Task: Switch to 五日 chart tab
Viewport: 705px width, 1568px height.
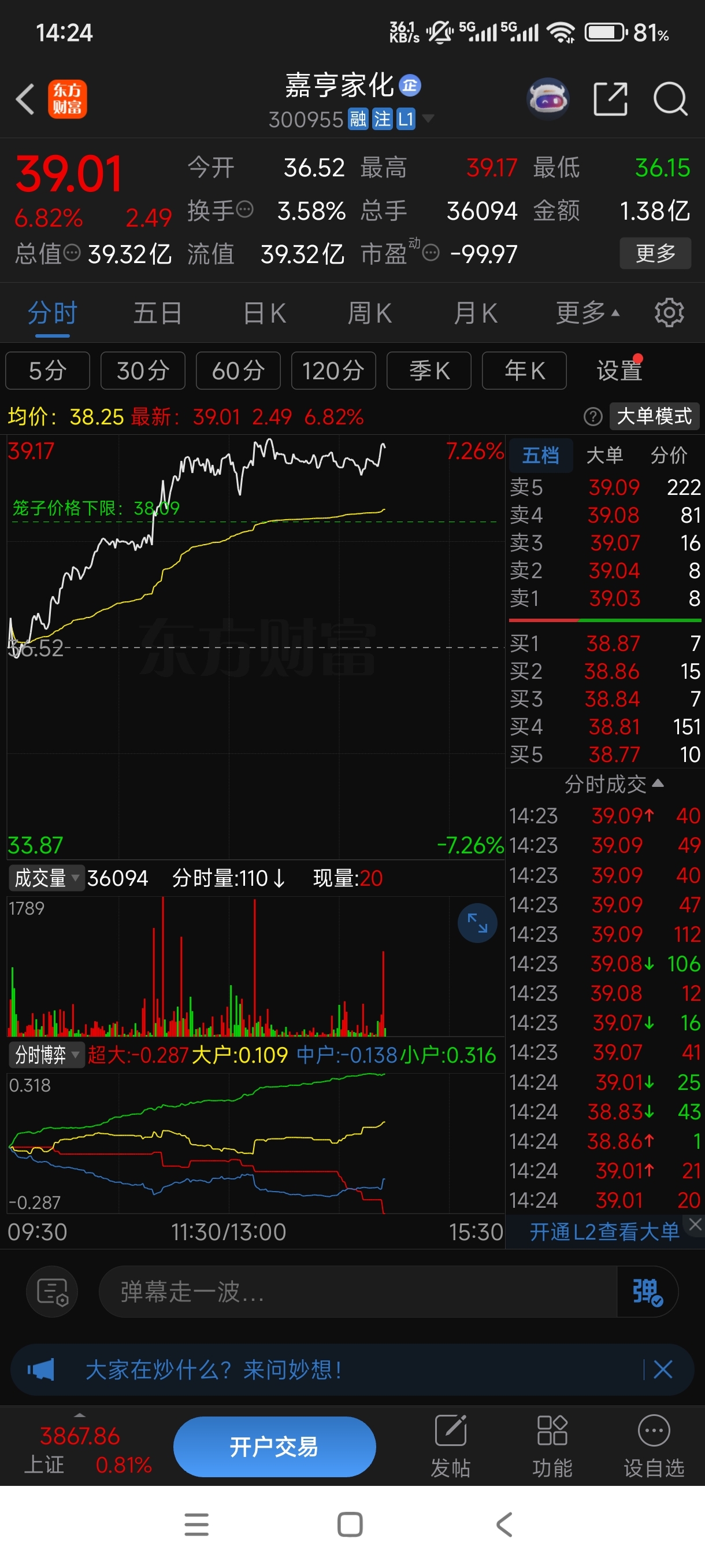Action: (x=158, y=313)
